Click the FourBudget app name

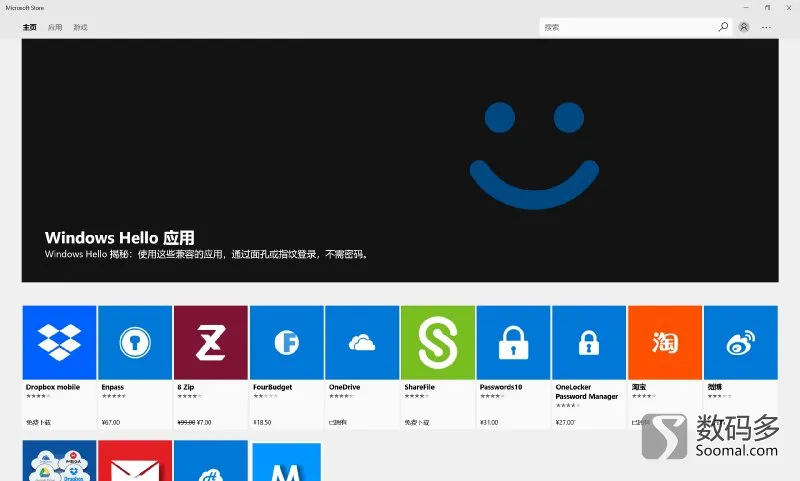click(272, 387)
